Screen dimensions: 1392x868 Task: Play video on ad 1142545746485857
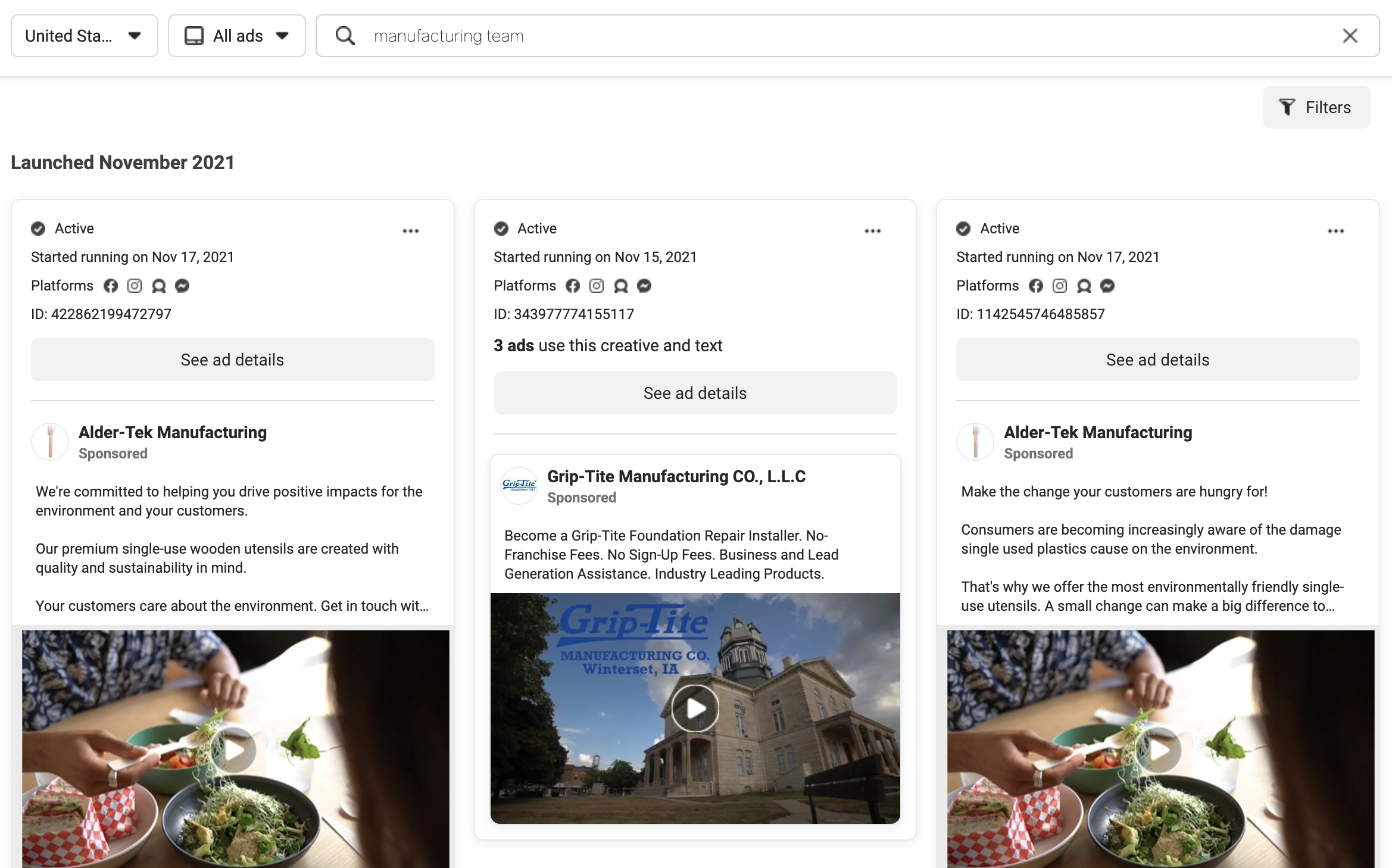1158,750
